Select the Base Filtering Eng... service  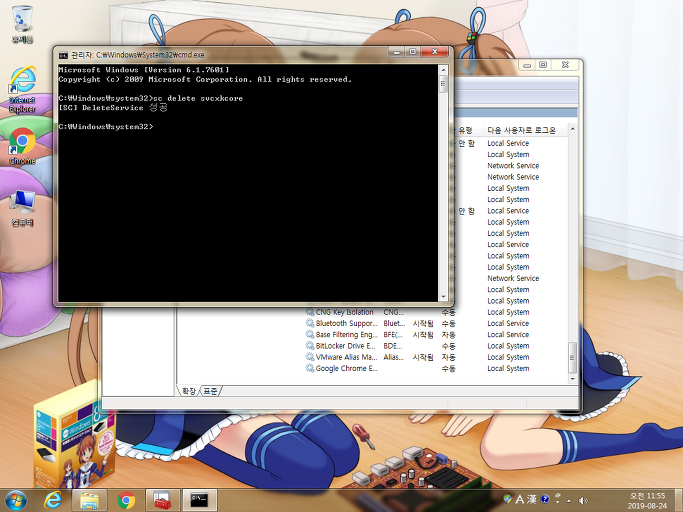[346, 335]
